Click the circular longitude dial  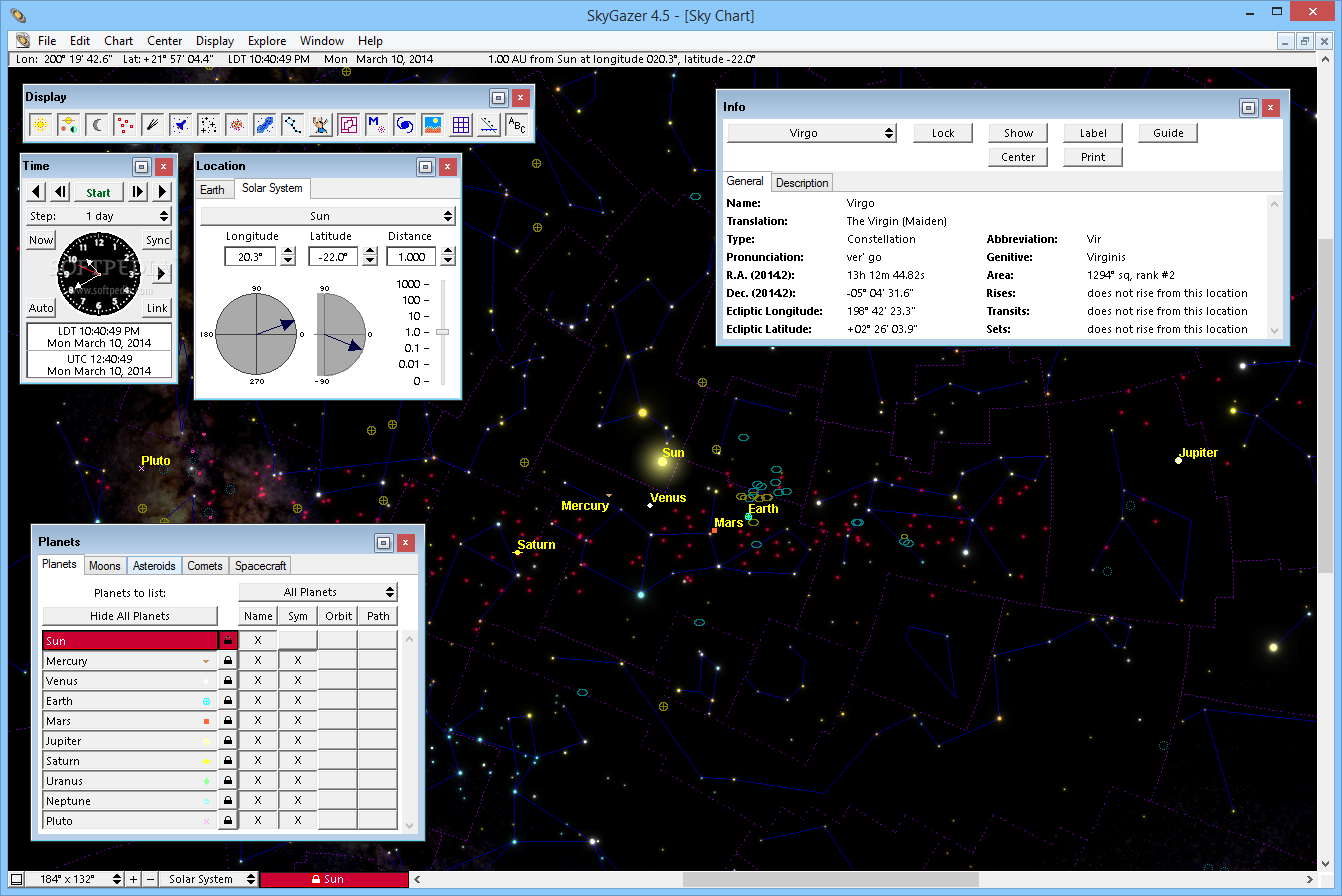pos(257,333)
